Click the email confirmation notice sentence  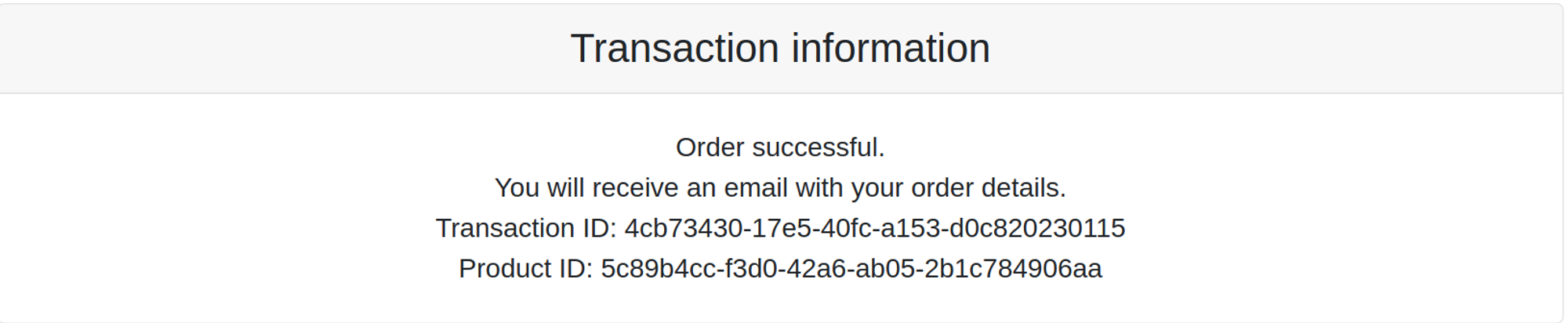pos(780,188)
